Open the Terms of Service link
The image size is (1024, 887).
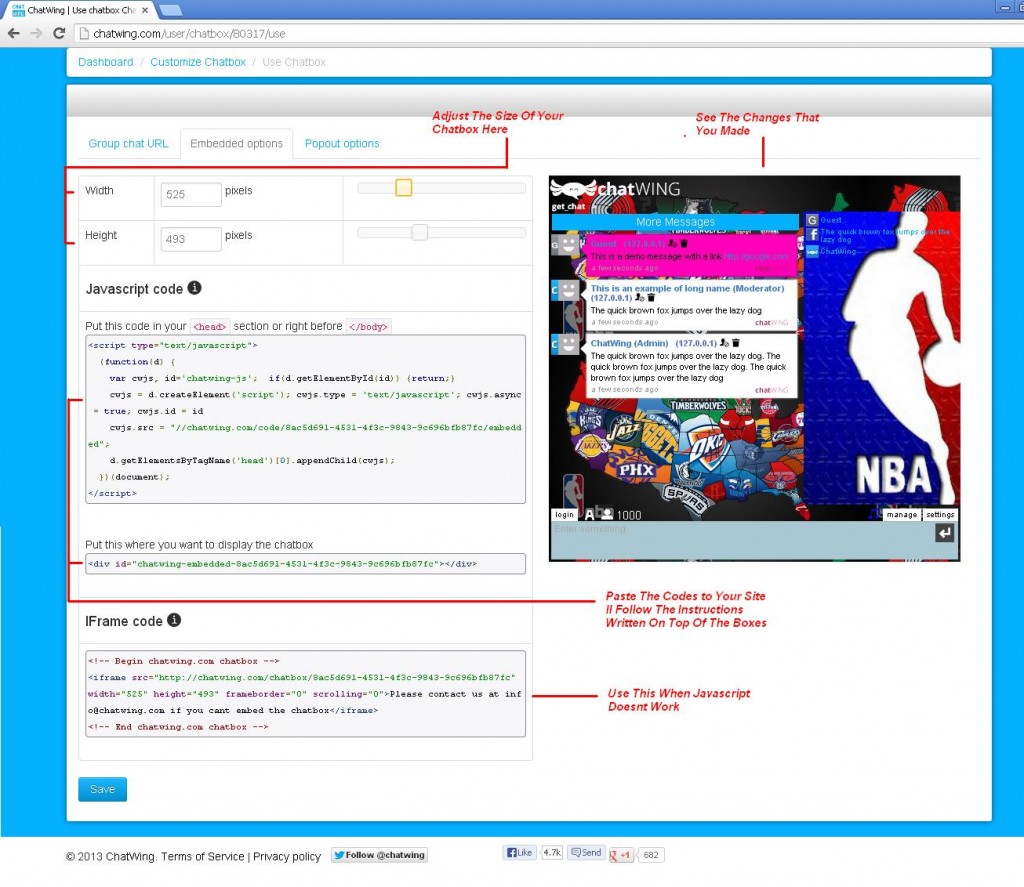pyautogui.click(x=202, y=856)
